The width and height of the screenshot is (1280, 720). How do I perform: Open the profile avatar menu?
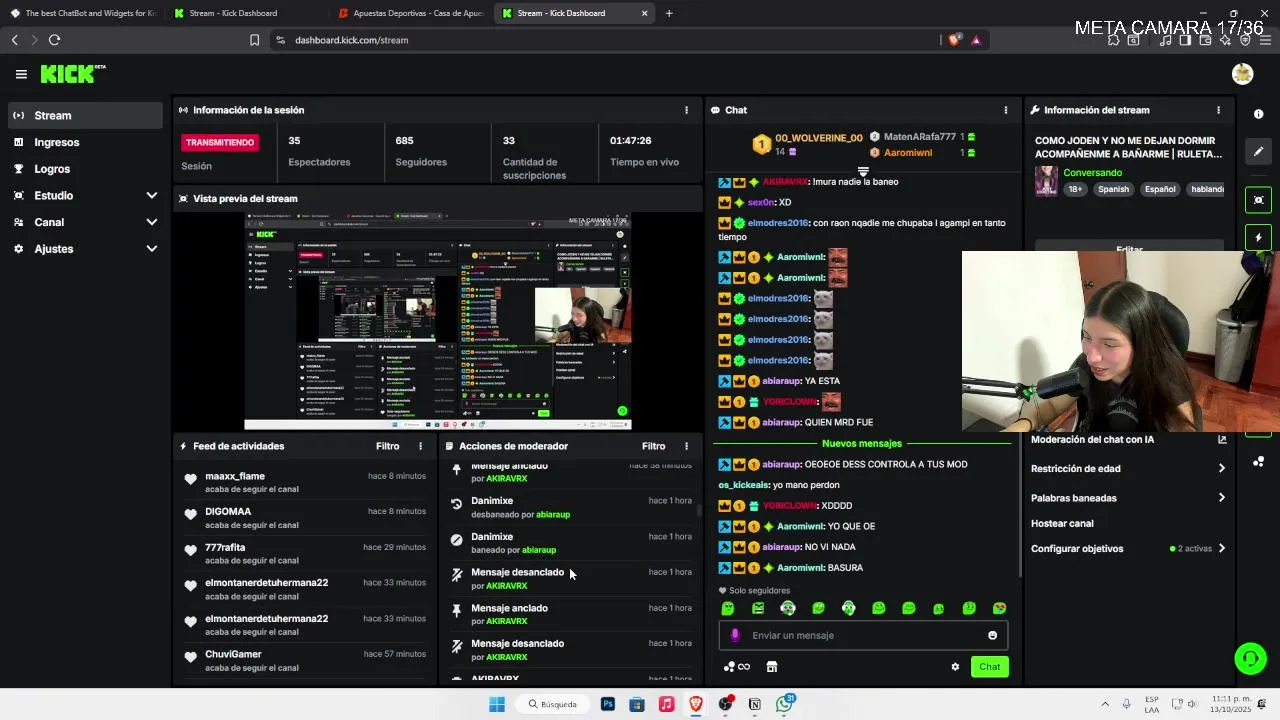click(x=1242, y=74)
